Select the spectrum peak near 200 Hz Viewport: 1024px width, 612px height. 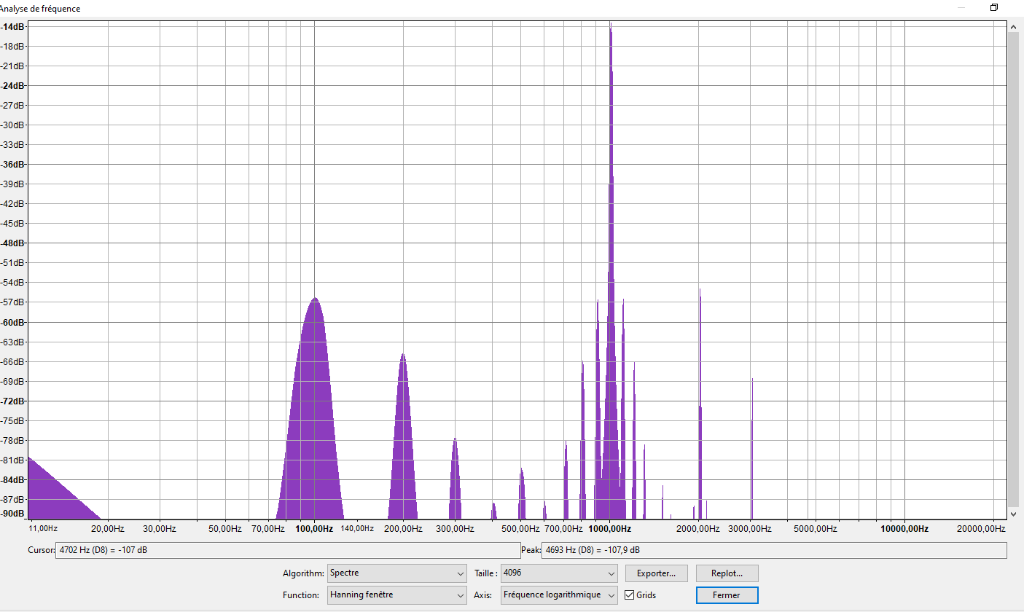coord(403,430)
